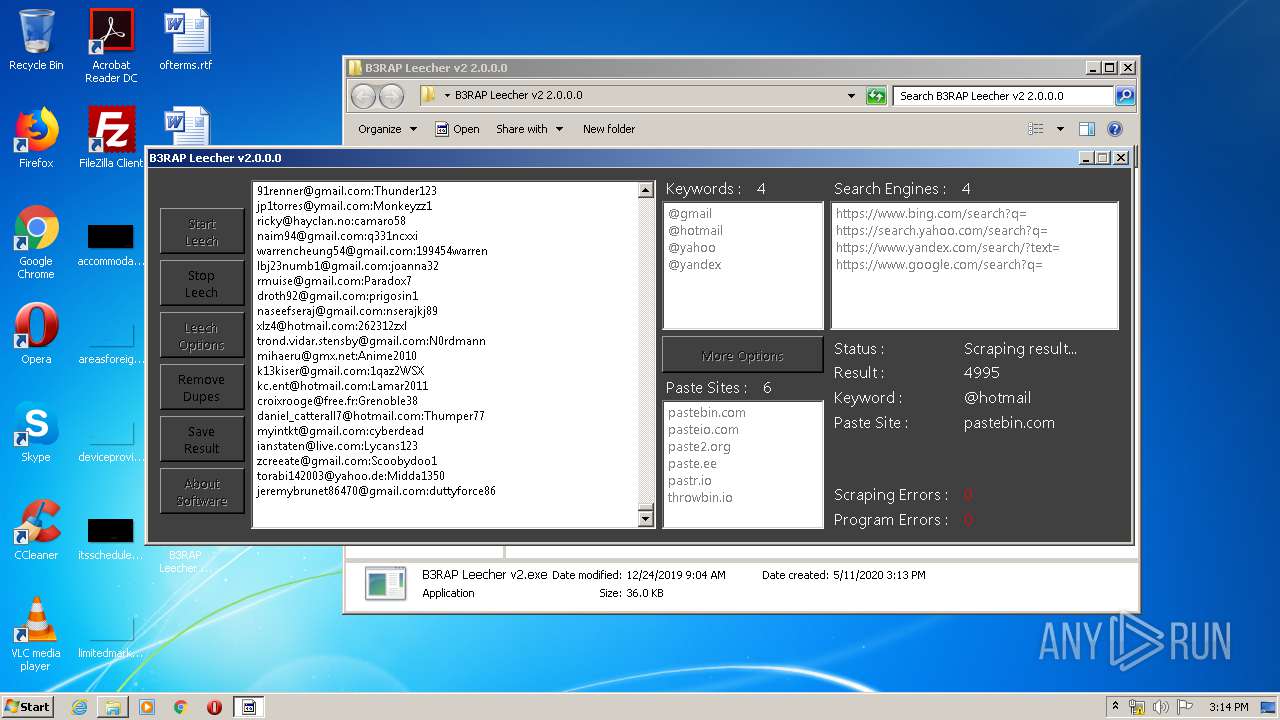Select paste2.org in the Paste Sites list
Screen dimensions: 1280x720
[699, 446]
